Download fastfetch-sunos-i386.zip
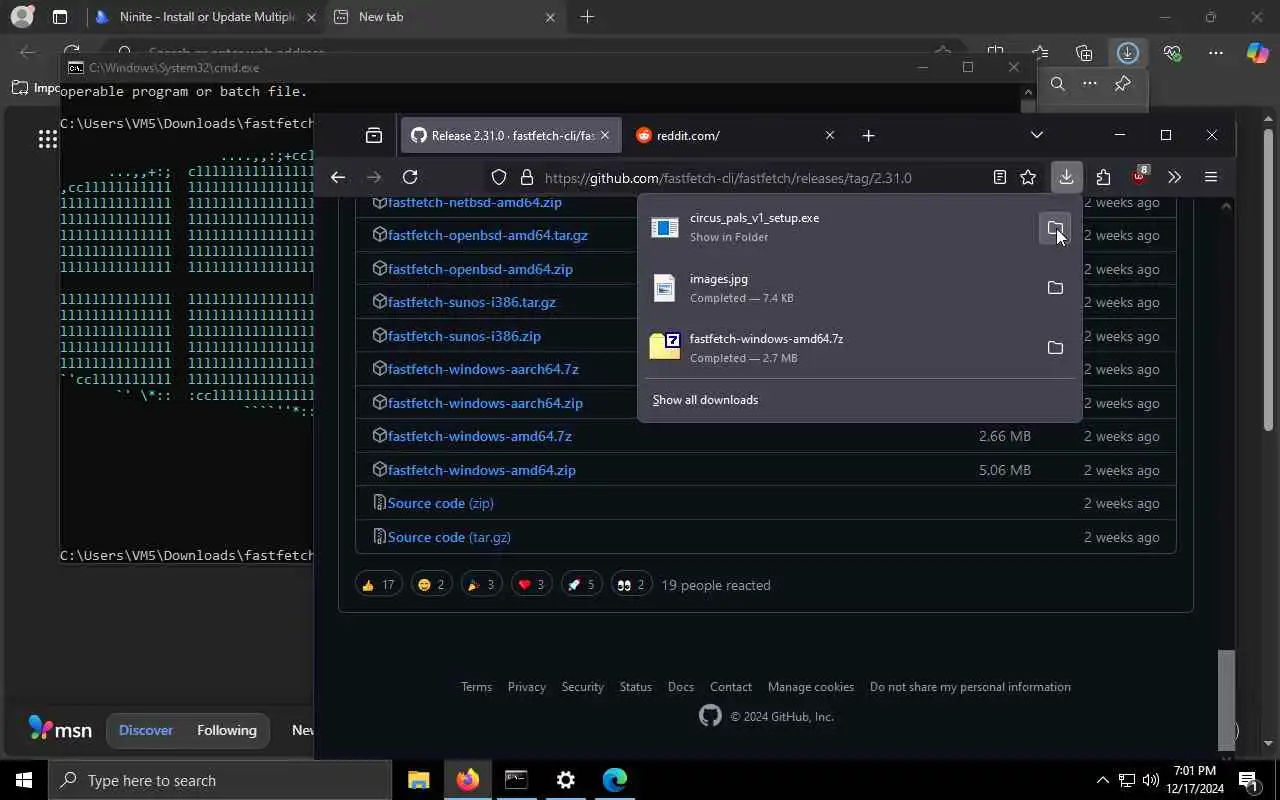The height and width of the screenshot is (800, 1280). click(464, 336)
